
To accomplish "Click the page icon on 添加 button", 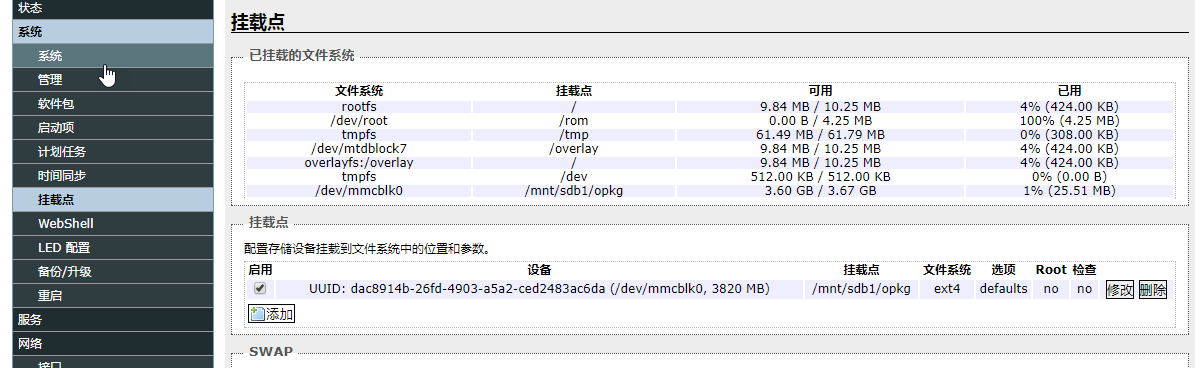I will coord(257,314).
